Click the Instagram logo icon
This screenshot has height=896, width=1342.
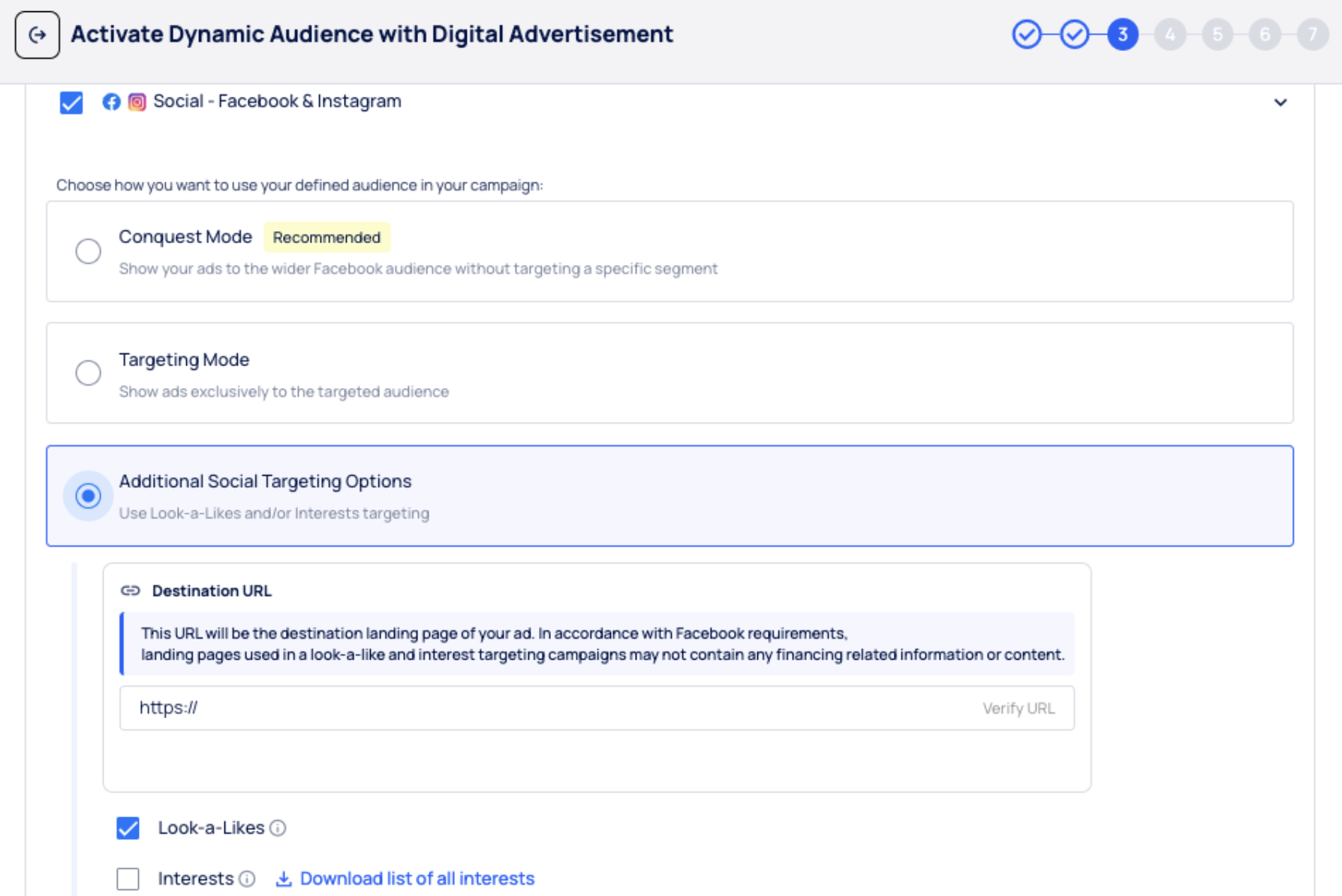[137, 102]
